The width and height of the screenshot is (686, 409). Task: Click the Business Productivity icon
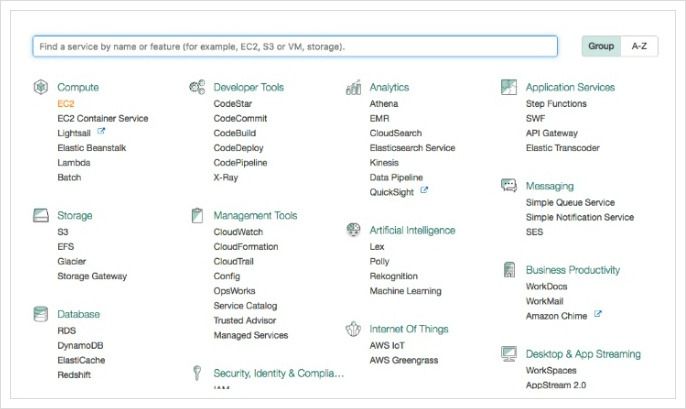[509, 269]
